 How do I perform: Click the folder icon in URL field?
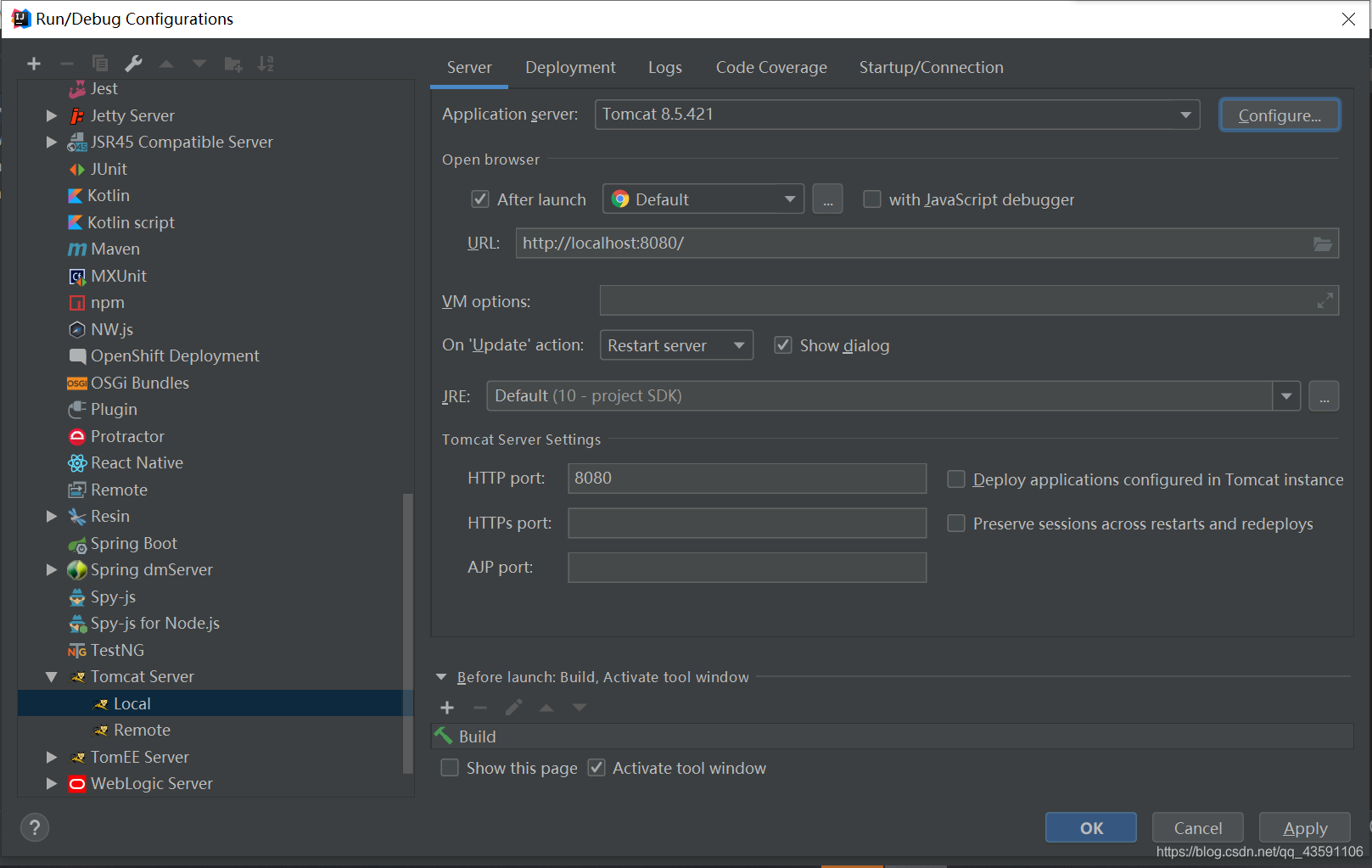click(1323, 244)
